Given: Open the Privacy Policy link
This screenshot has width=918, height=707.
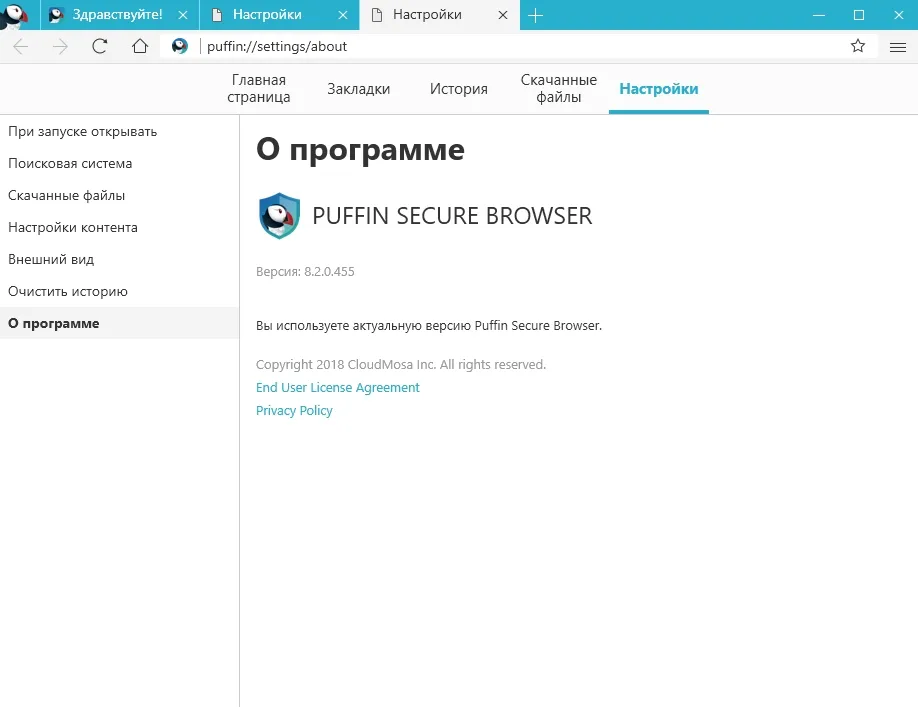Looking at the screenshot, I should coord(294,410).
